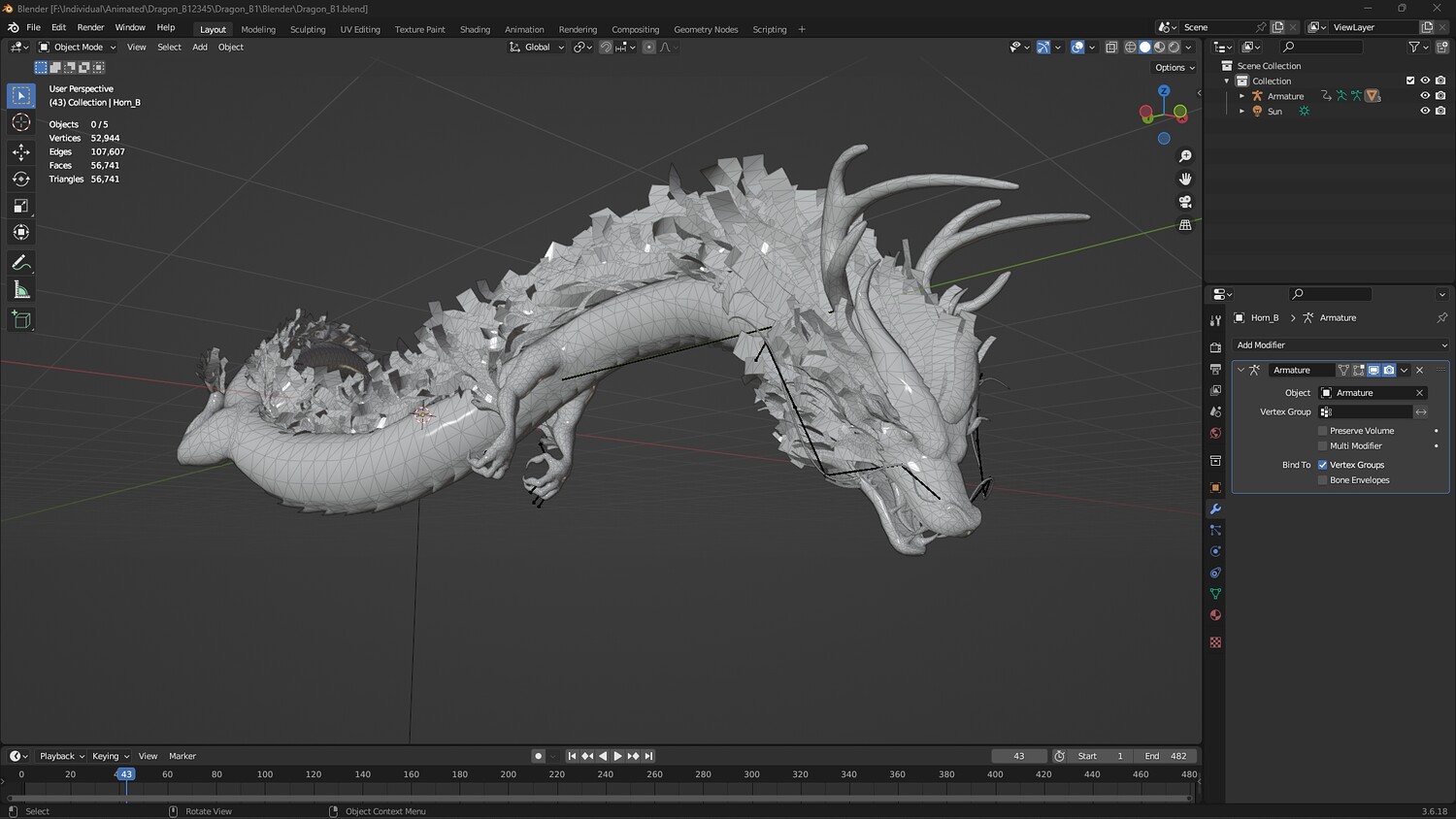
Task: Hide the Armature in viewport
Action: 1425,96
